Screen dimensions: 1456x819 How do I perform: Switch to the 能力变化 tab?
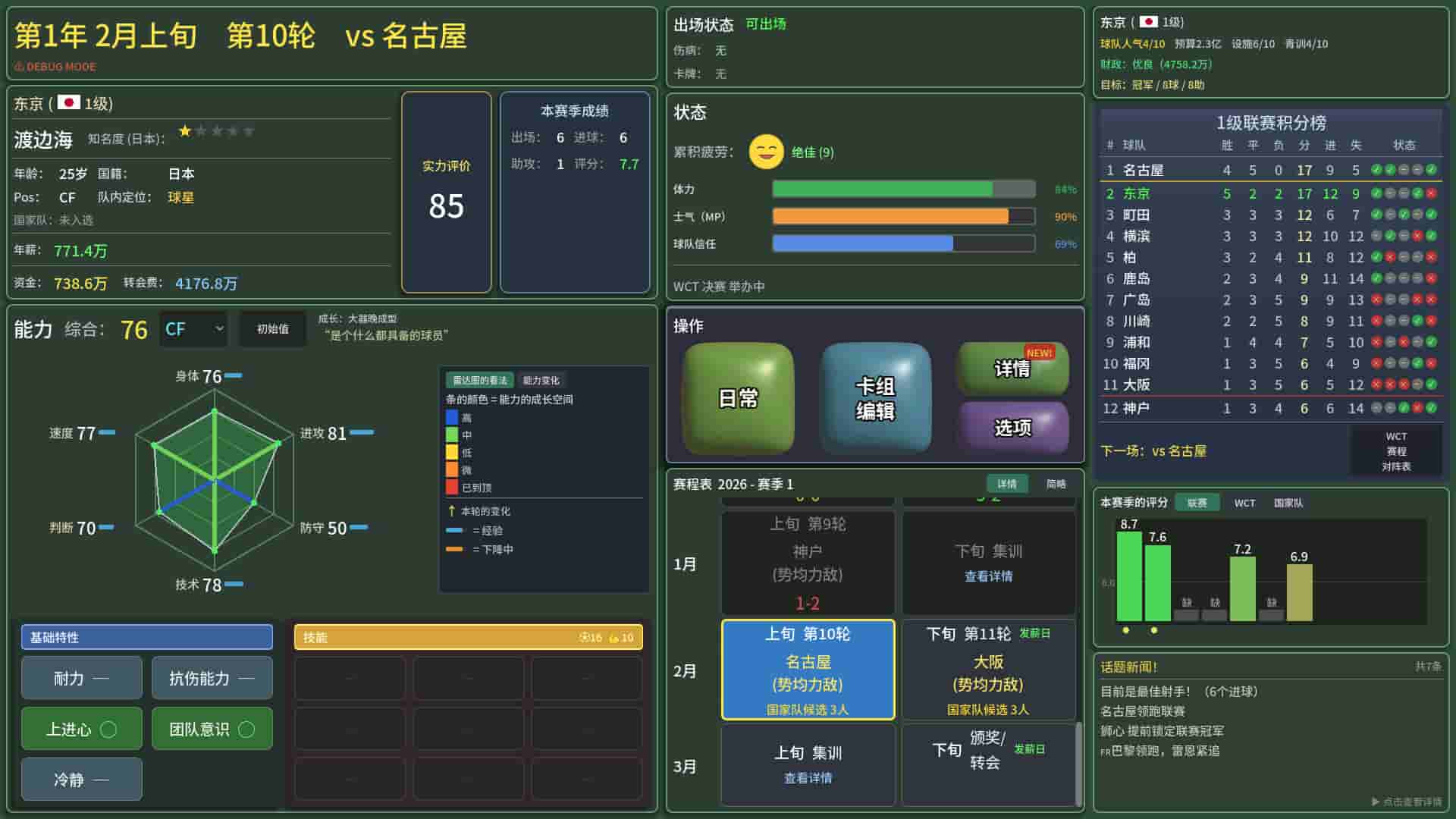tap(541, 380)
